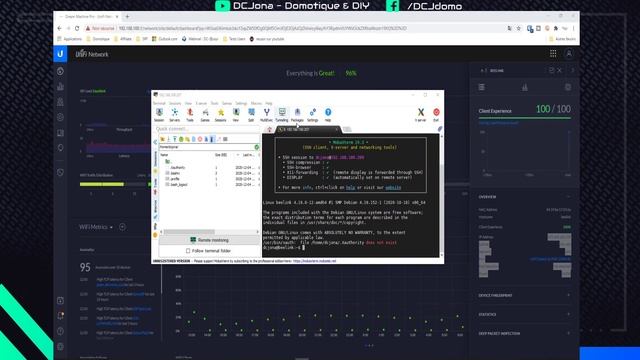Viewport: 640px width, 360px height.
Task: Follow the mobaxterm.mobatek.net link
Action: [x=314, y=261]
